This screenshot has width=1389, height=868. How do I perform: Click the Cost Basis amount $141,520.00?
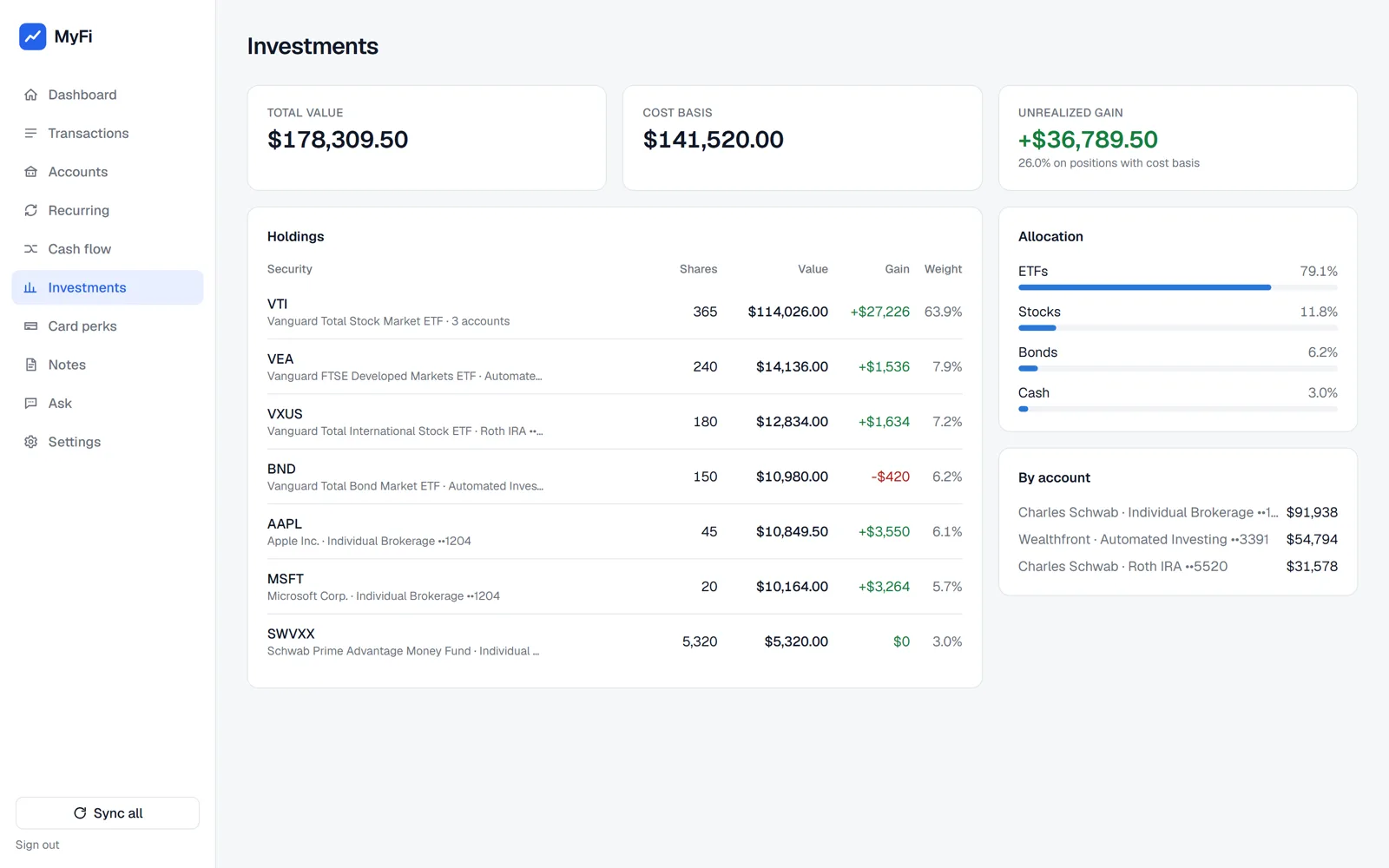point(714,140)
